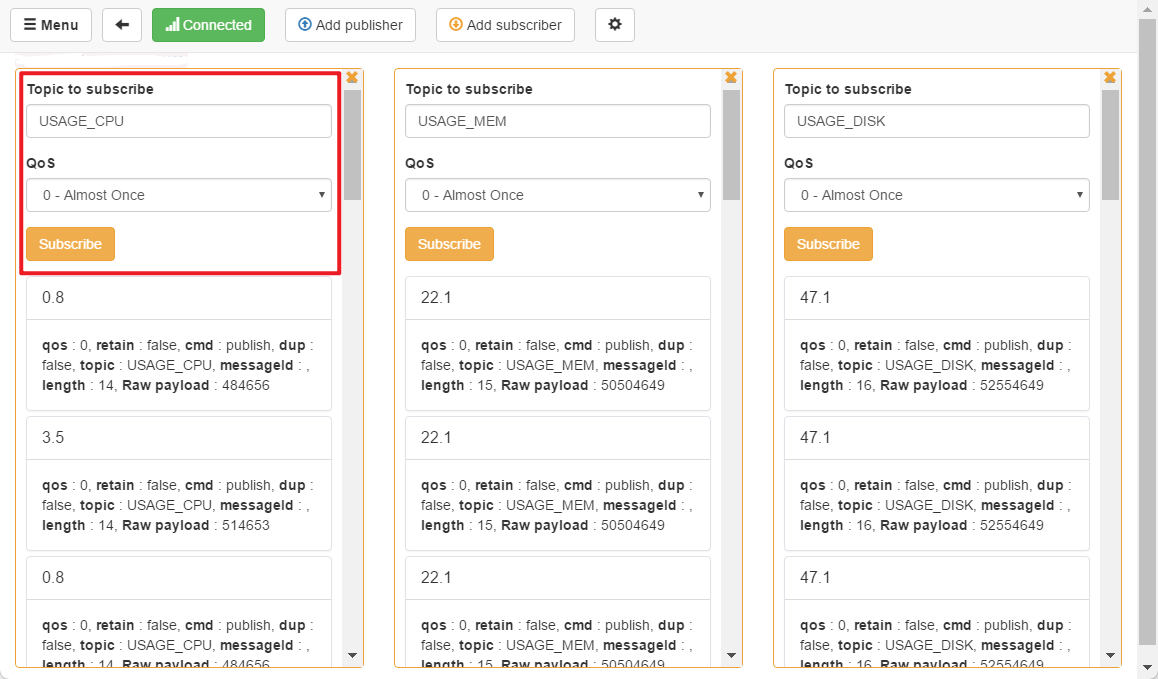Close the USAGE_MEM subscriber panel

tap(731, 78)
